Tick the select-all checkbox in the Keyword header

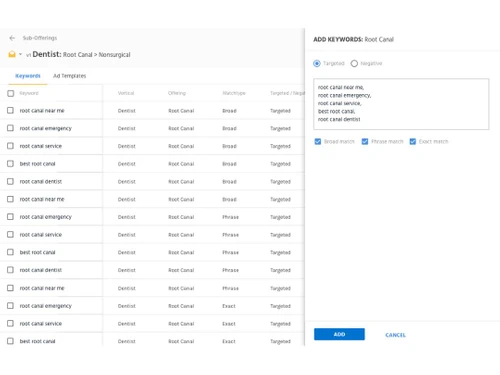click(x=11, y=93)
